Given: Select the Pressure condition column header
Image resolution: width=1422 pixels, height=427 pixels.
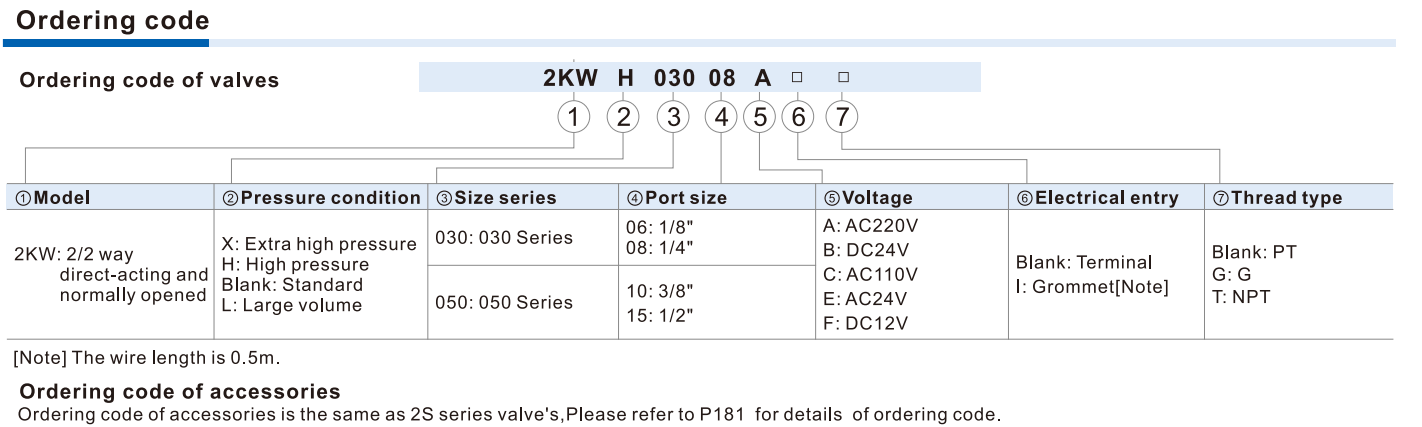Looking at the screenshot, I should pos(321,197).
